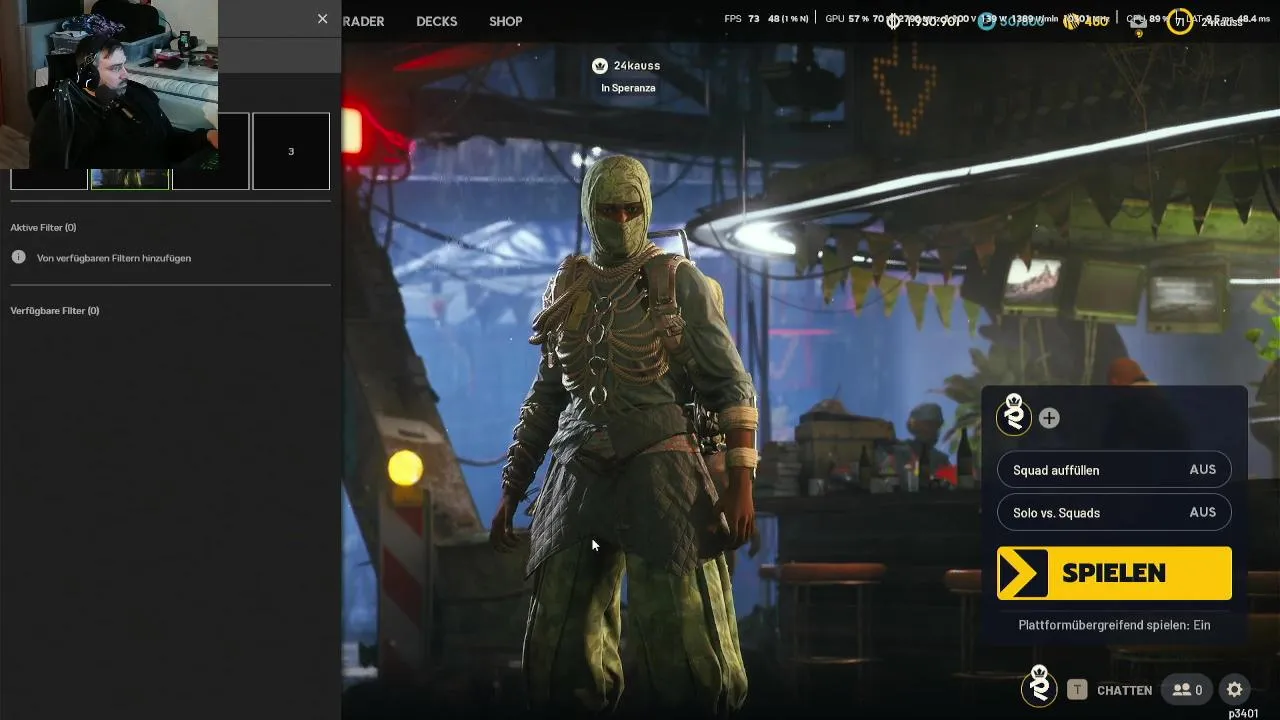Open the friends list showing 0
This screenshot has height=720, width=1280.
[x=1188, y=689]
